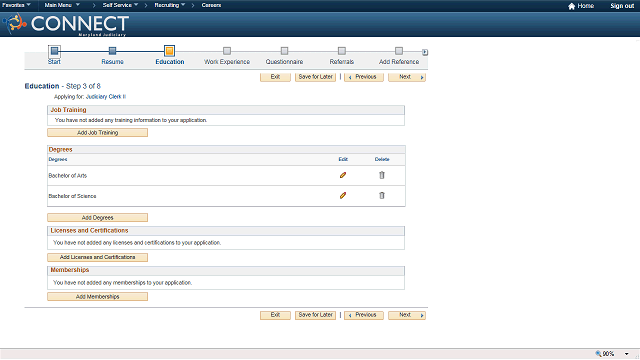640x360 pixels.
Task: Click the bottom Previous button
Action: [x=364, y=315]
